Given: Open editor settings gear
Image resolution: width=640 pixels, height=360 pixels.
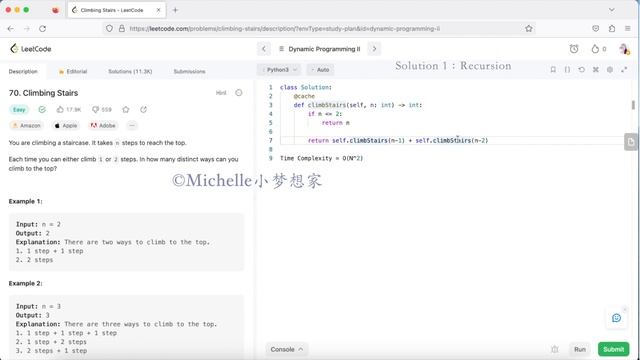Looking at the screenshot, I should tap(610, 70).
